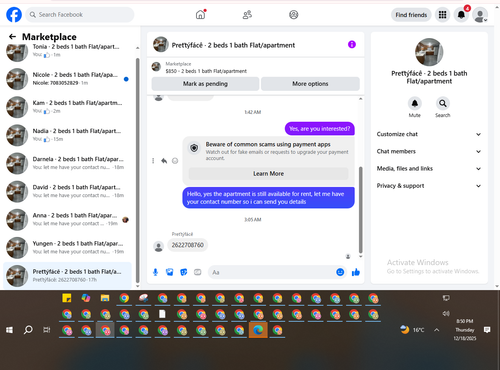
Task: Click the large listing photo in right panel
Action: coord(429,52)
